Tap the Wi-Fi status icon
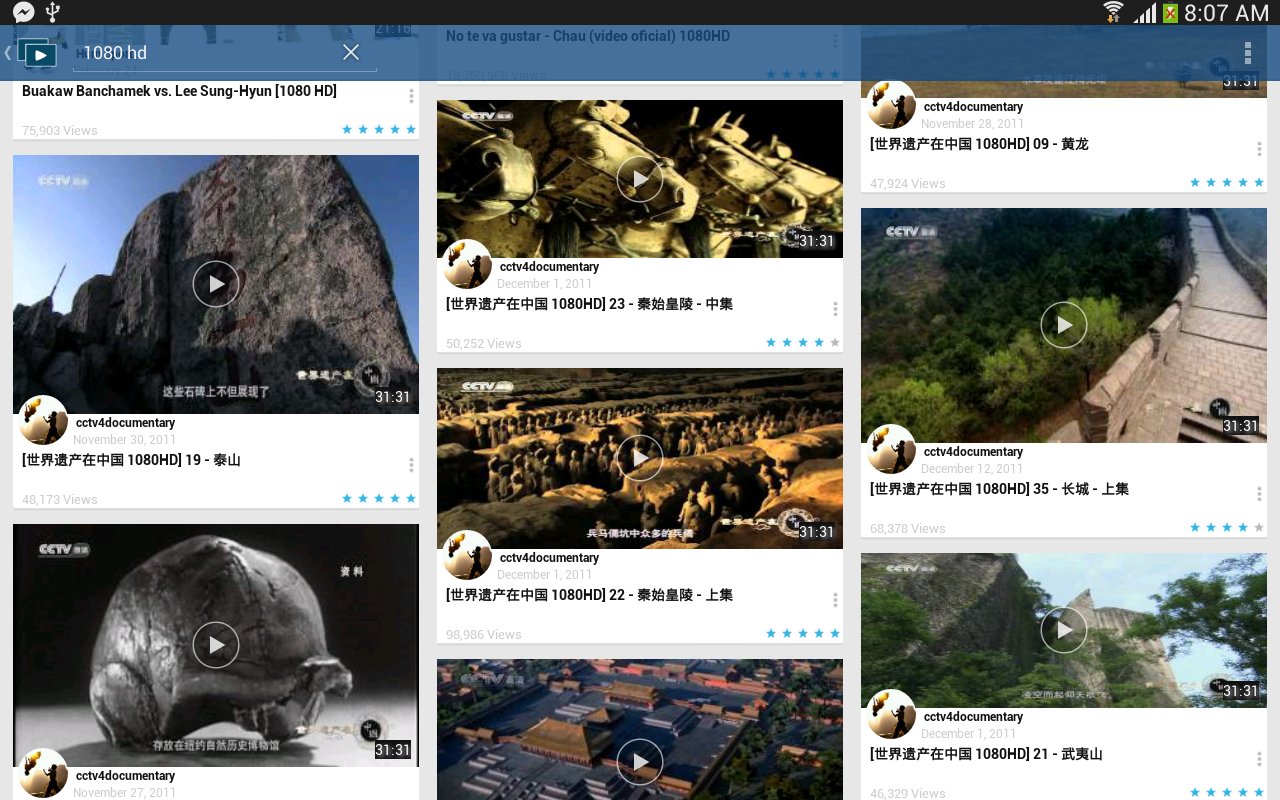The width and height of the screenshot is (1280, 800). 1113,12
